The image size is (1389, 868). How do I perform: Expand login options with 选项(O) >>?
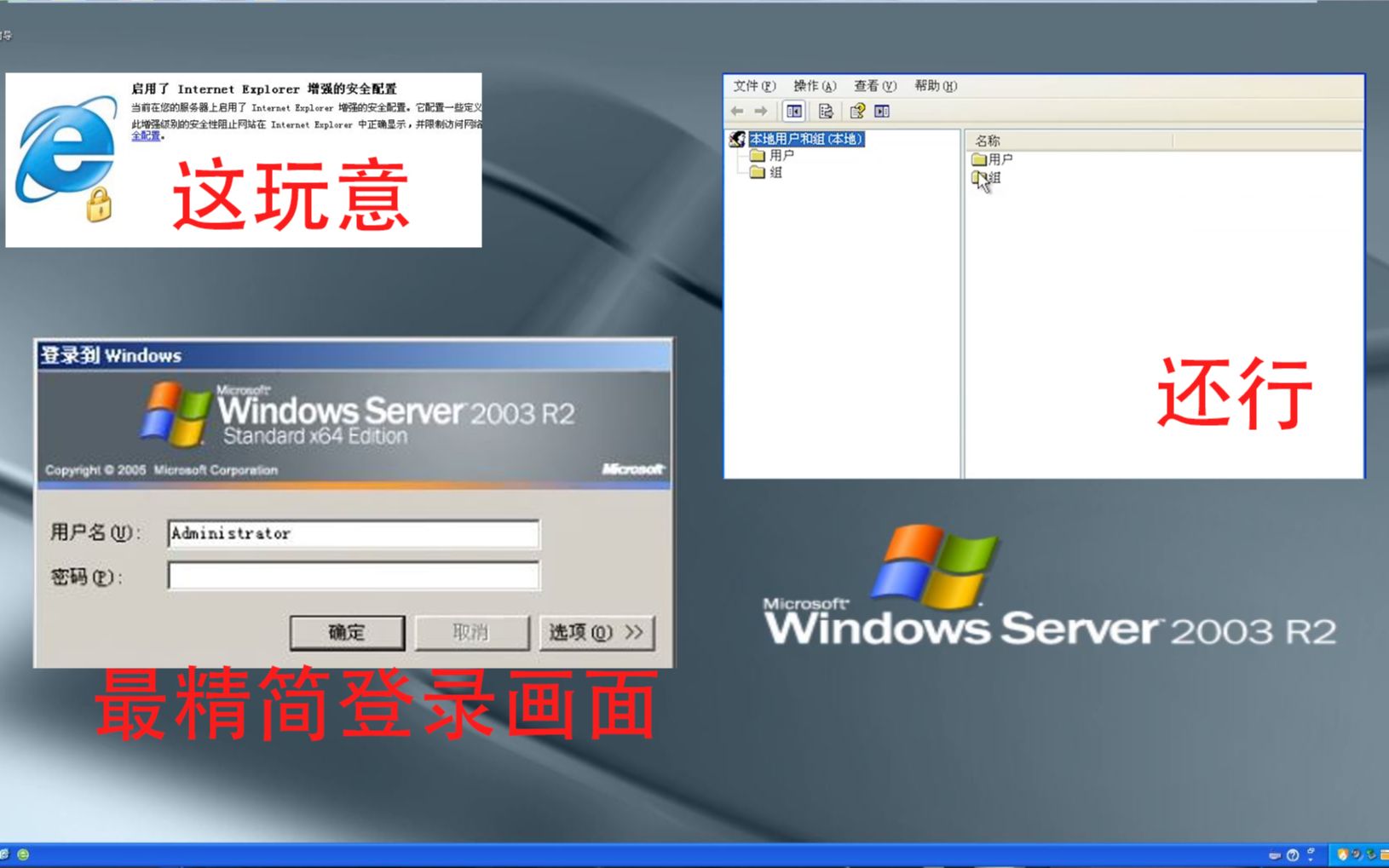coord(597,633)
